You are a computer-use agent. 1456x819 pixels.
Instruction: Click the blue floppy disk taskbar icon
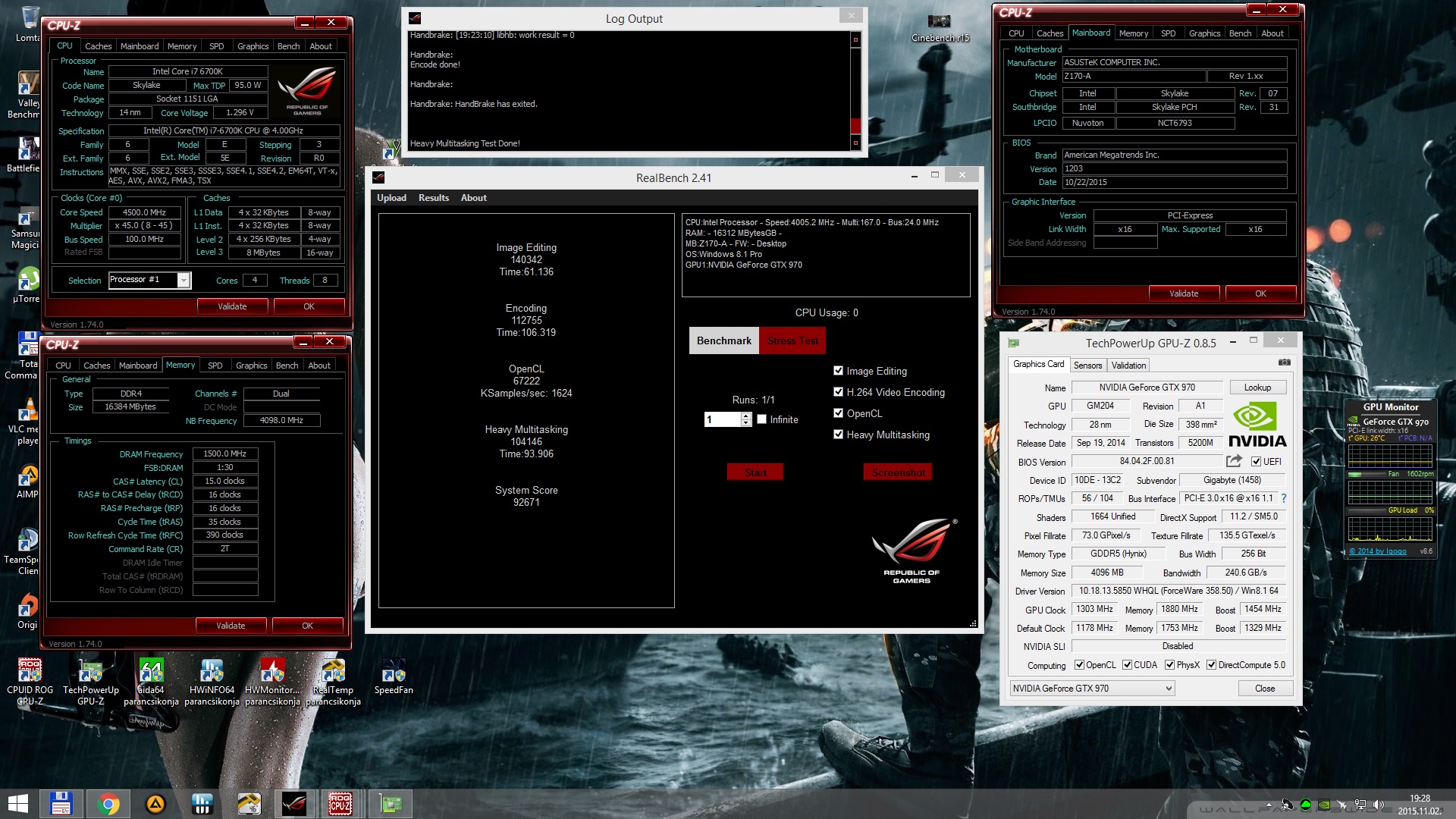pyautogui.click(x=61, y=804)
